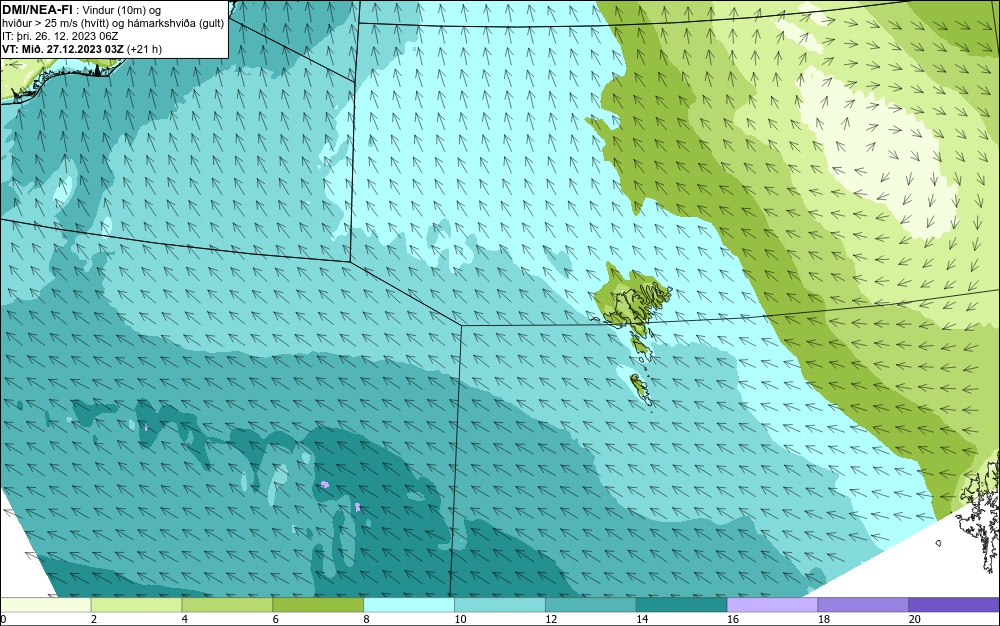Click the 4–6 m/s green legend swatch
The width and height of the screenshot is (1000, 626).
pyautogui.click(x=227, y=605)
